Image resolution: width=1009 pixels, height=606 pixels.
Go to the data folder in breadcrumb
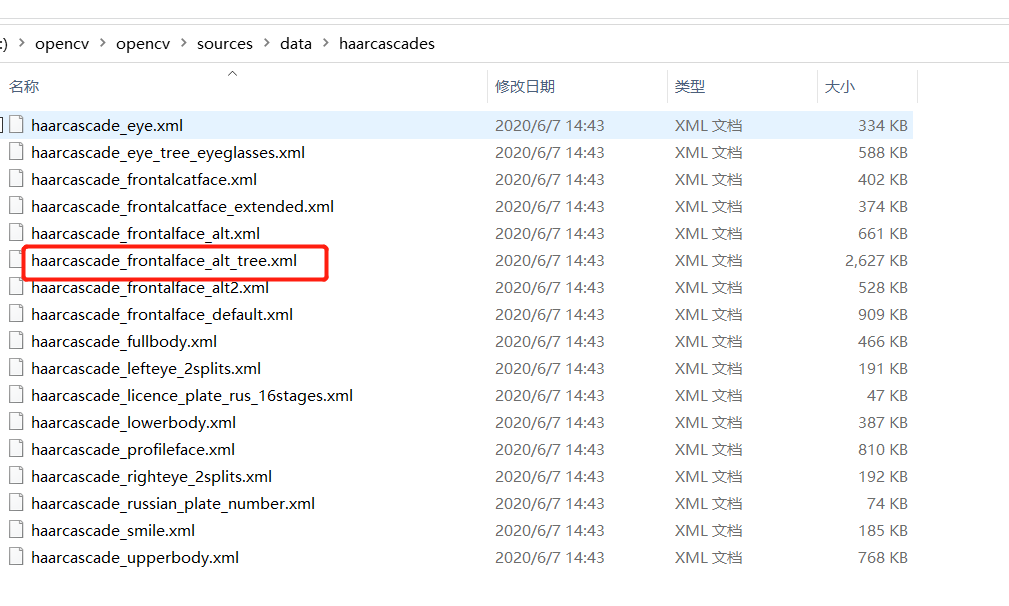pos(296,44)
